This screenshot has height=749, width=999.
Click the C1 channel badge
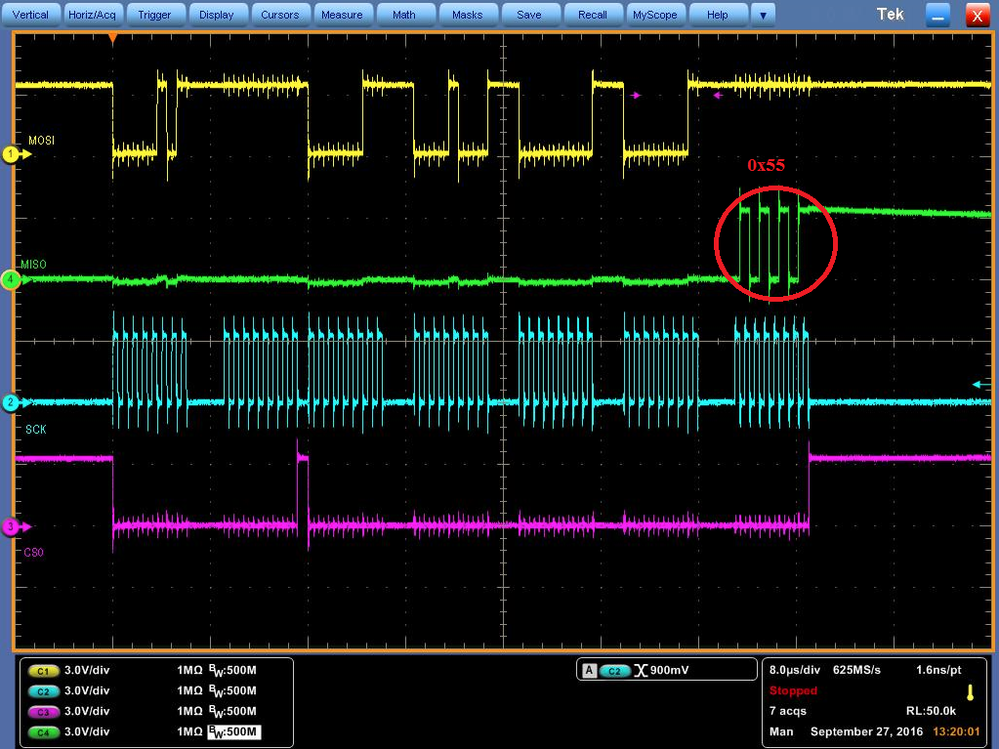pos(43,671)
